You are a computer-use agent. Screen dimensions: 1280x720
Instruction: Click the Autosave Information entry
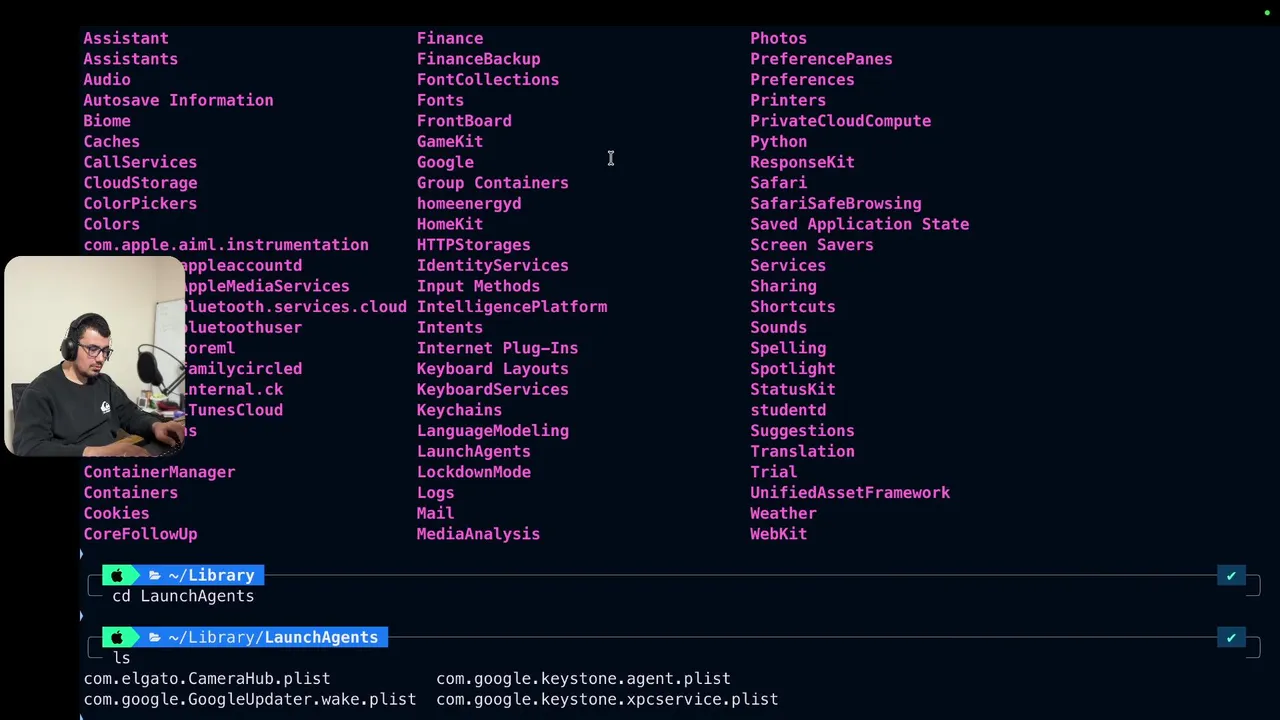click(x=178, y=100)
